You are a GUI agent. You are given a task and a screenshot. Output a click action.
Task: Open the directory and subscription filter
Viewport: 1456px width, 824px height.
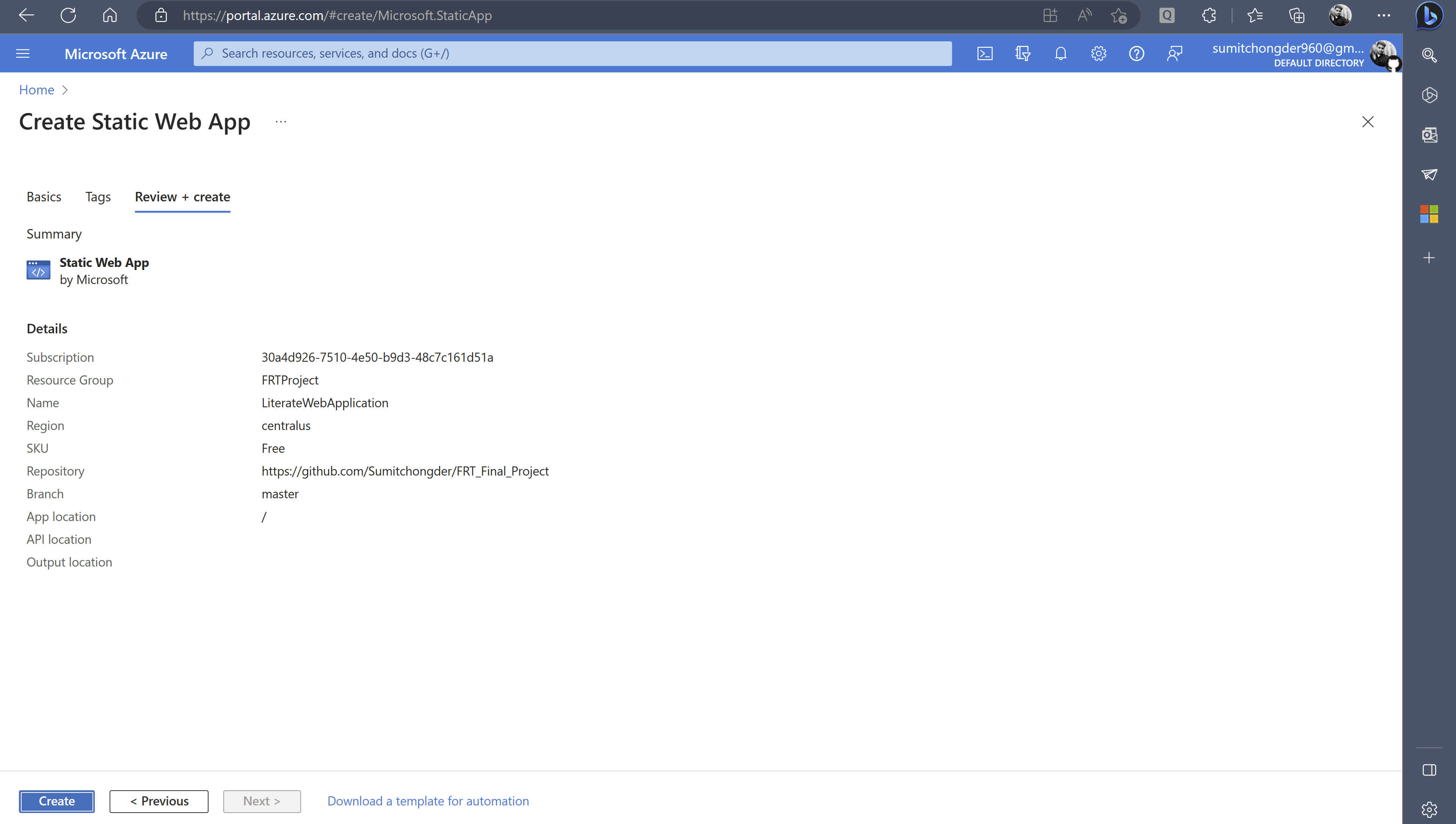1023,53
